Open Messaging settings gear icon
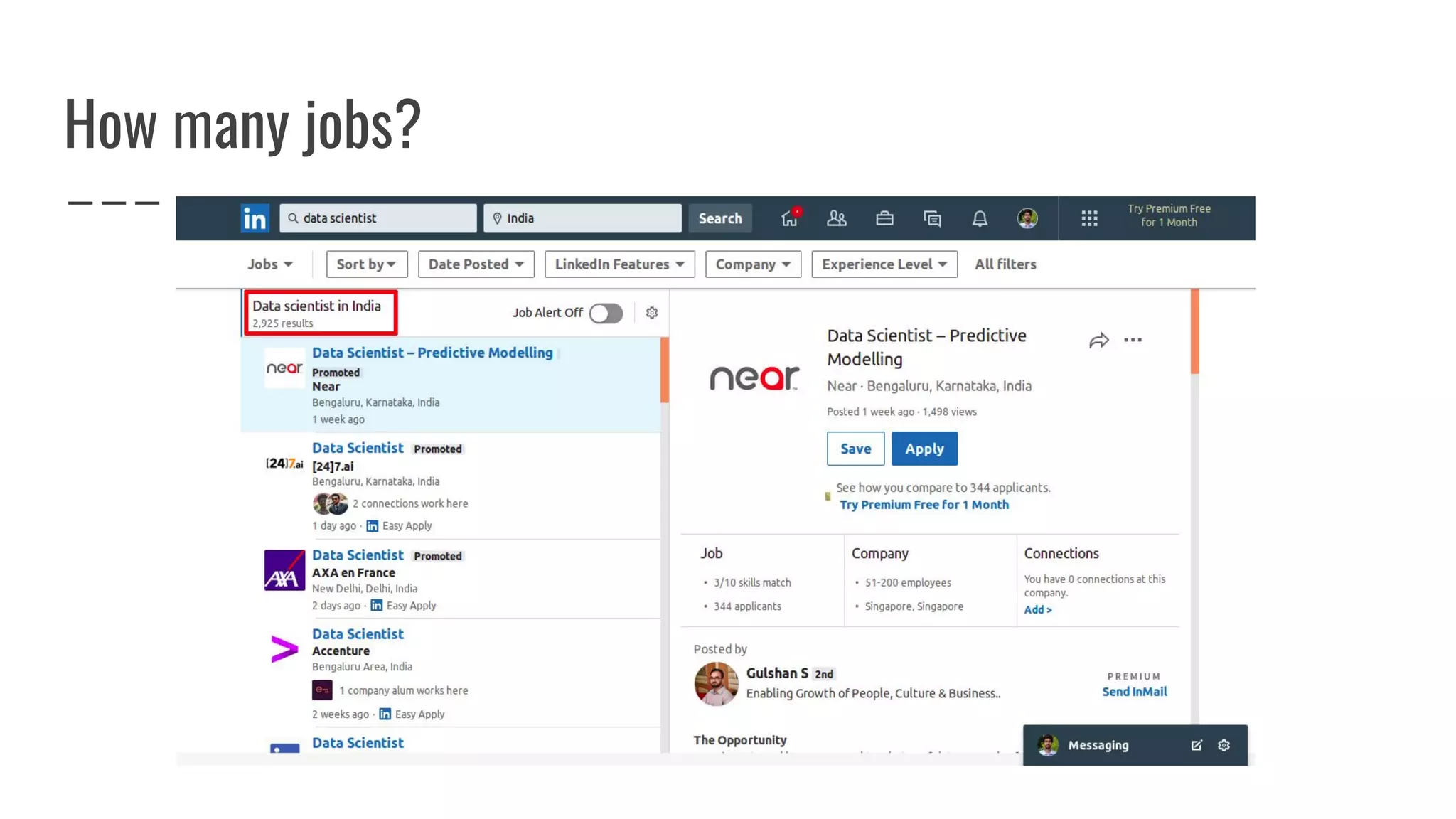1456x819 pixels. click(x=1224, y=745)
